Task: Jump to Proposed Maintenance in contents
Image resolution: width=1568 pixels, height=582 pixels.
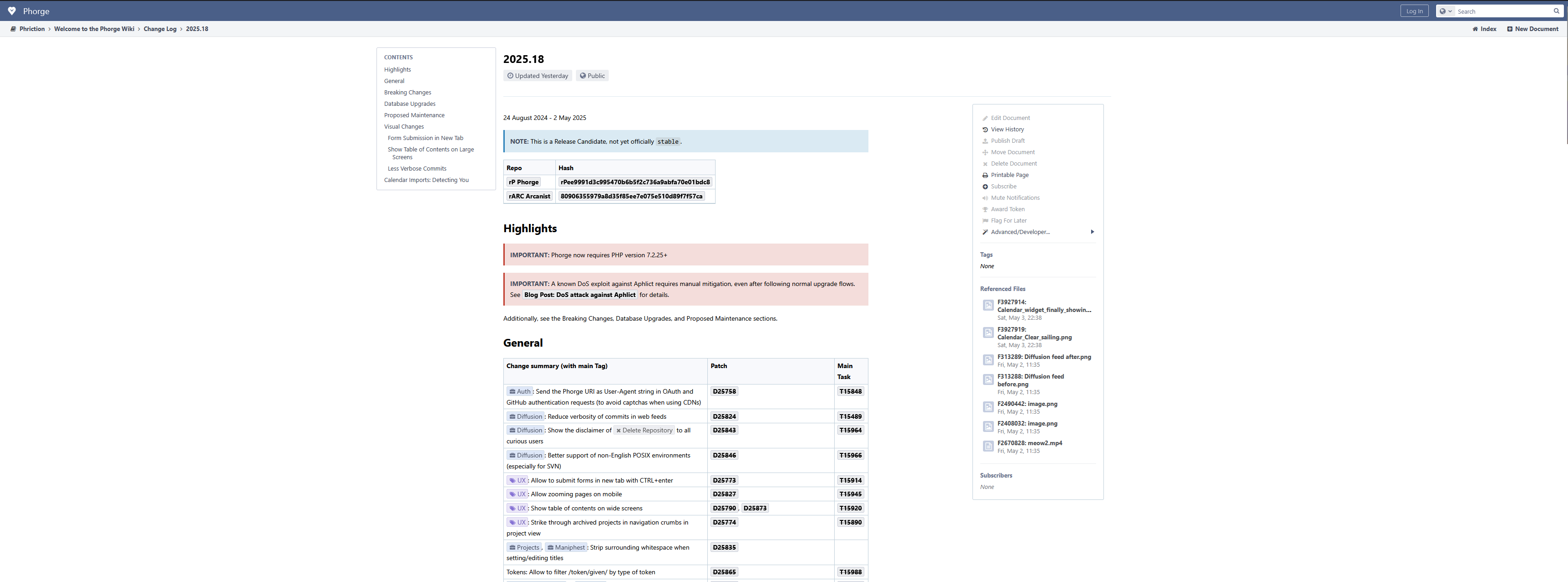Action: click(x=414, y=115)
